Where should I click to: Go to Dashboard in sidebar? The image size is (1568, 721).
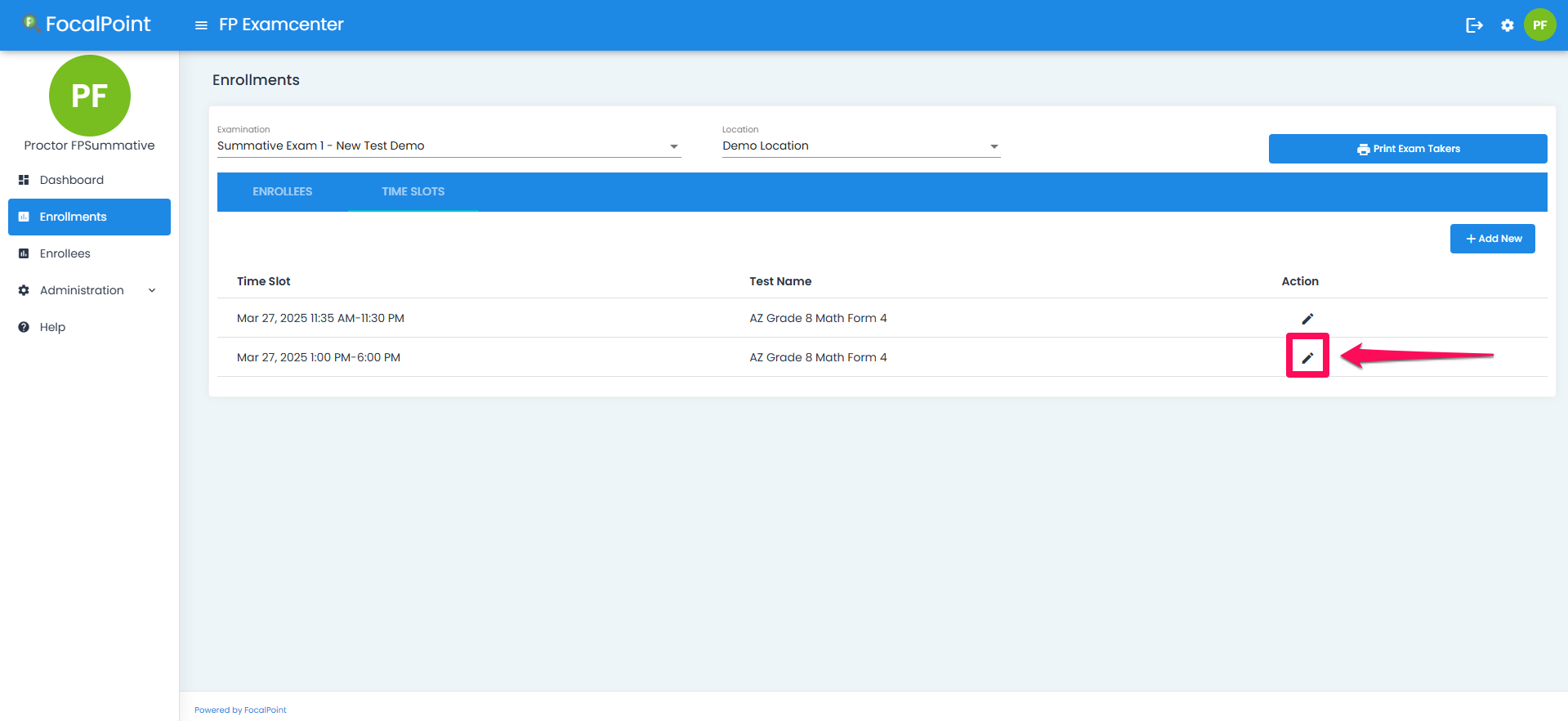pyautogui.click(x=72, y=180)
